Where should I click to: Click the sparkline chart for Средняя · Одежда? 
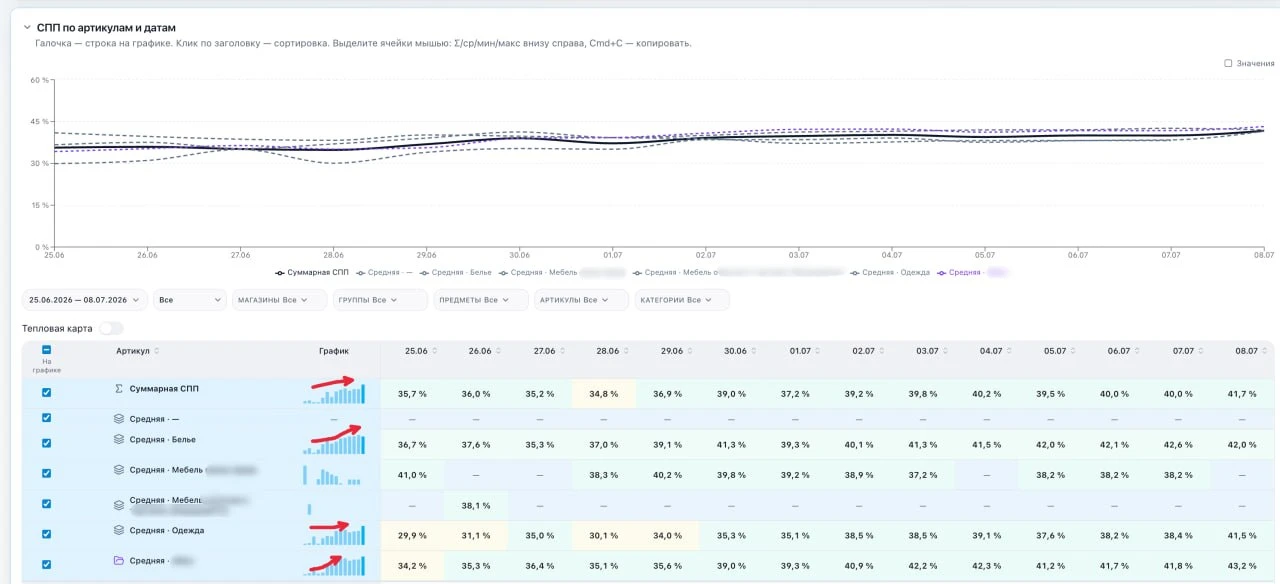[x=334, y=536]
